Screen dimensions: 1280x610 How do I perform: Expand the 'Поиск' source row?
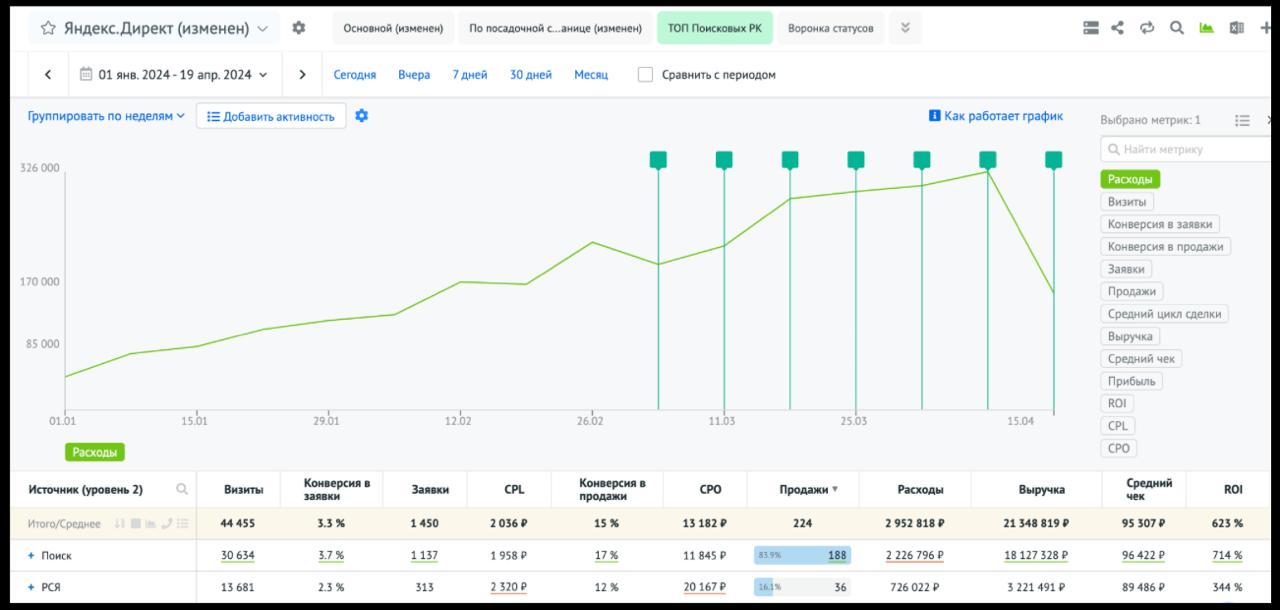click(x=31, y=556)
